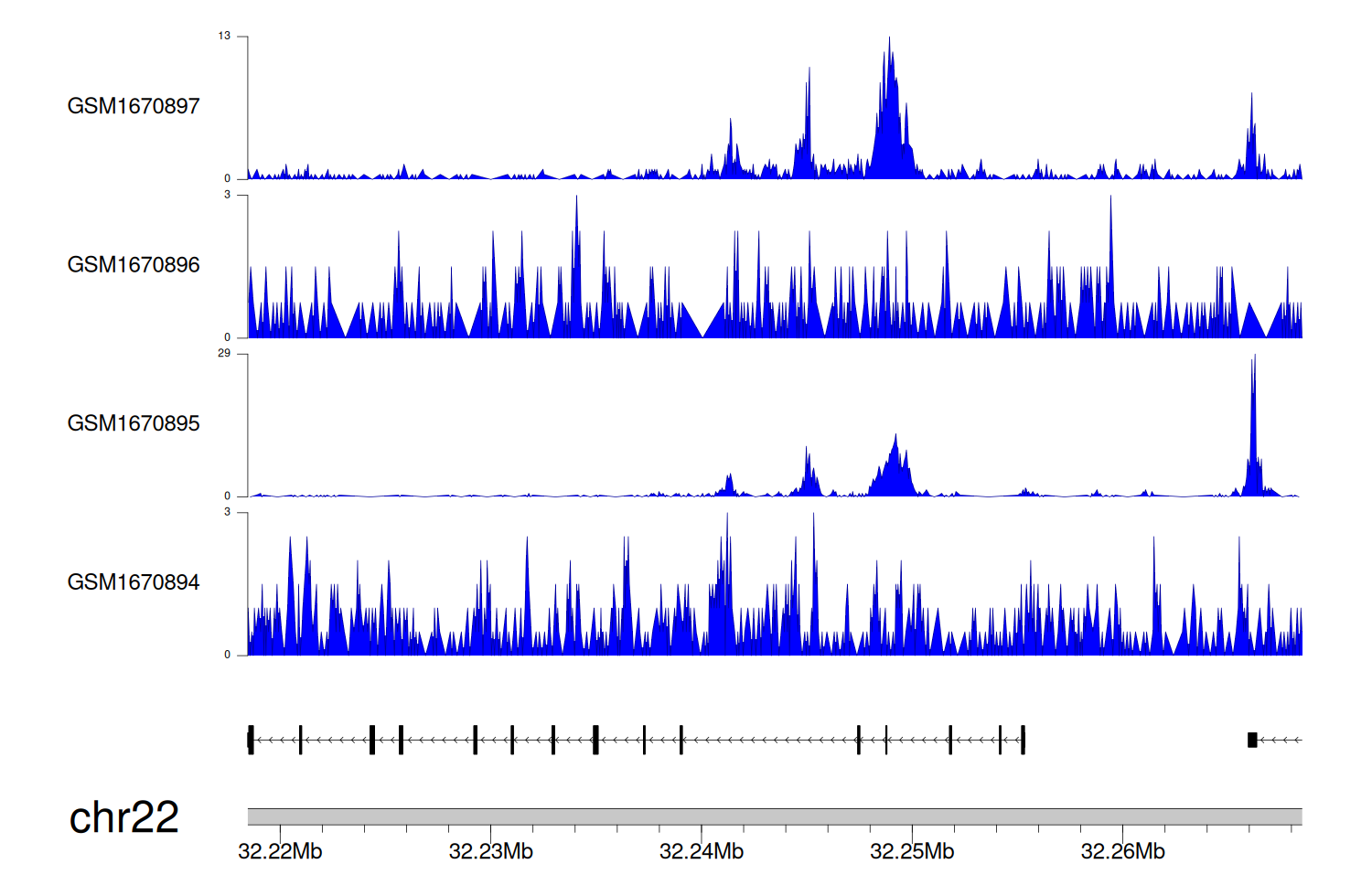Click the 32.26Mb genomic position label

click(1122, 852)
